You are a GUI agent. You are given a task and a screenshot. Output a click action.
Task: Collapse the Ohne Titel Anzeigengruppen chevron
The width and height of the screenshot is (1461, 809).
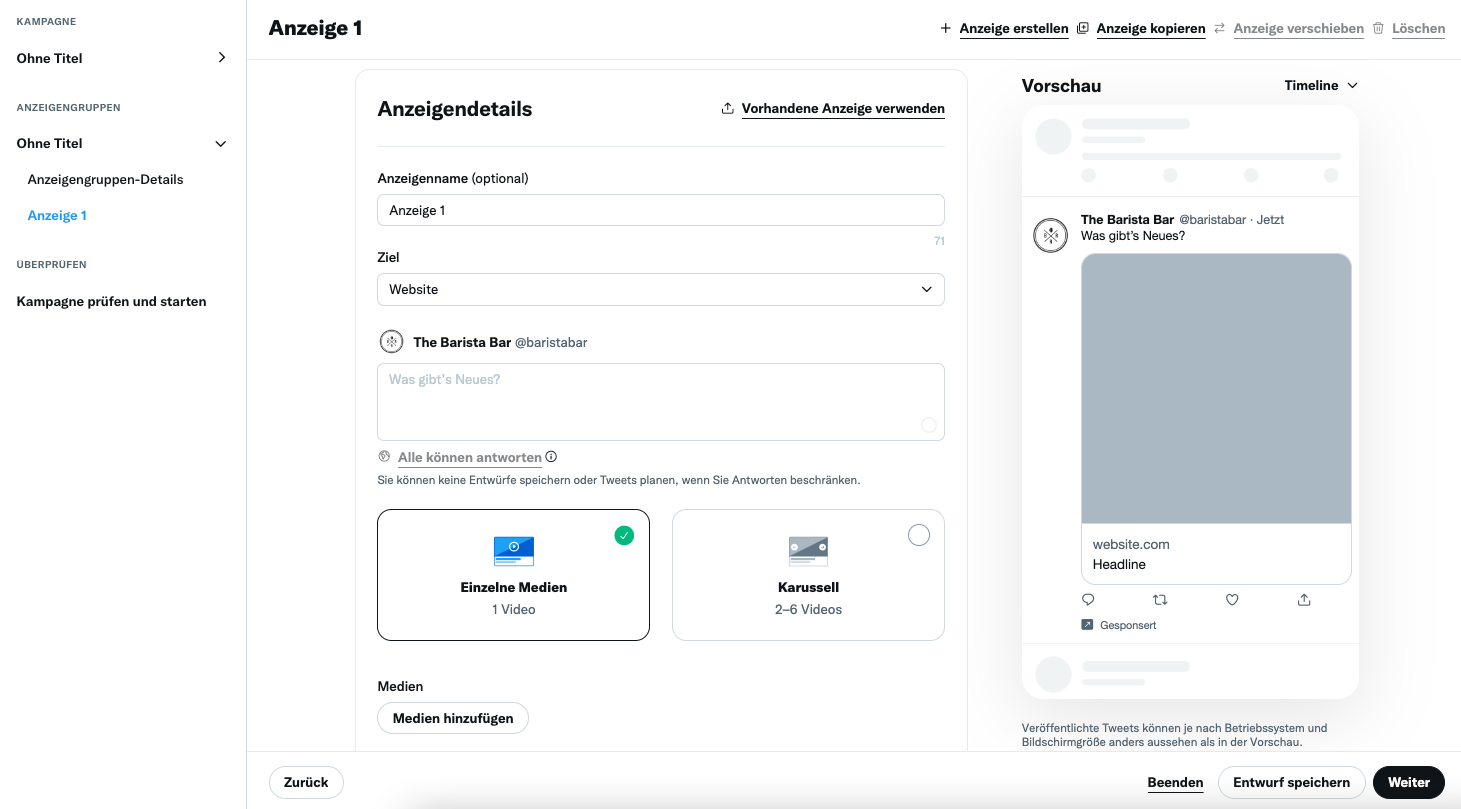coord(221,144)
